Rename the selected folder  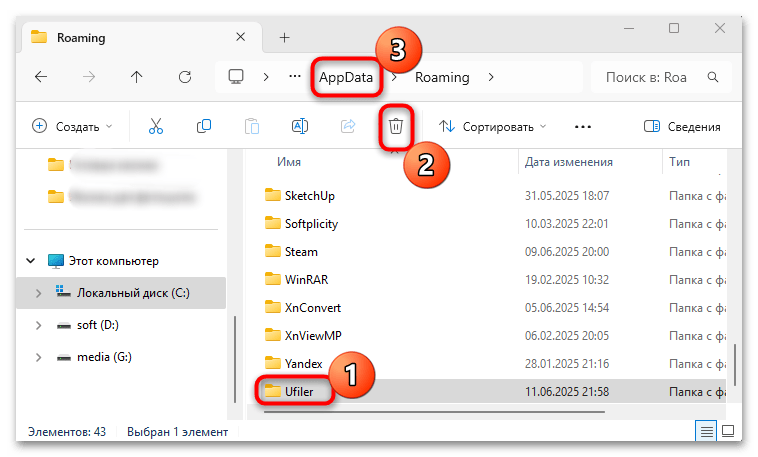click(300, 126)
